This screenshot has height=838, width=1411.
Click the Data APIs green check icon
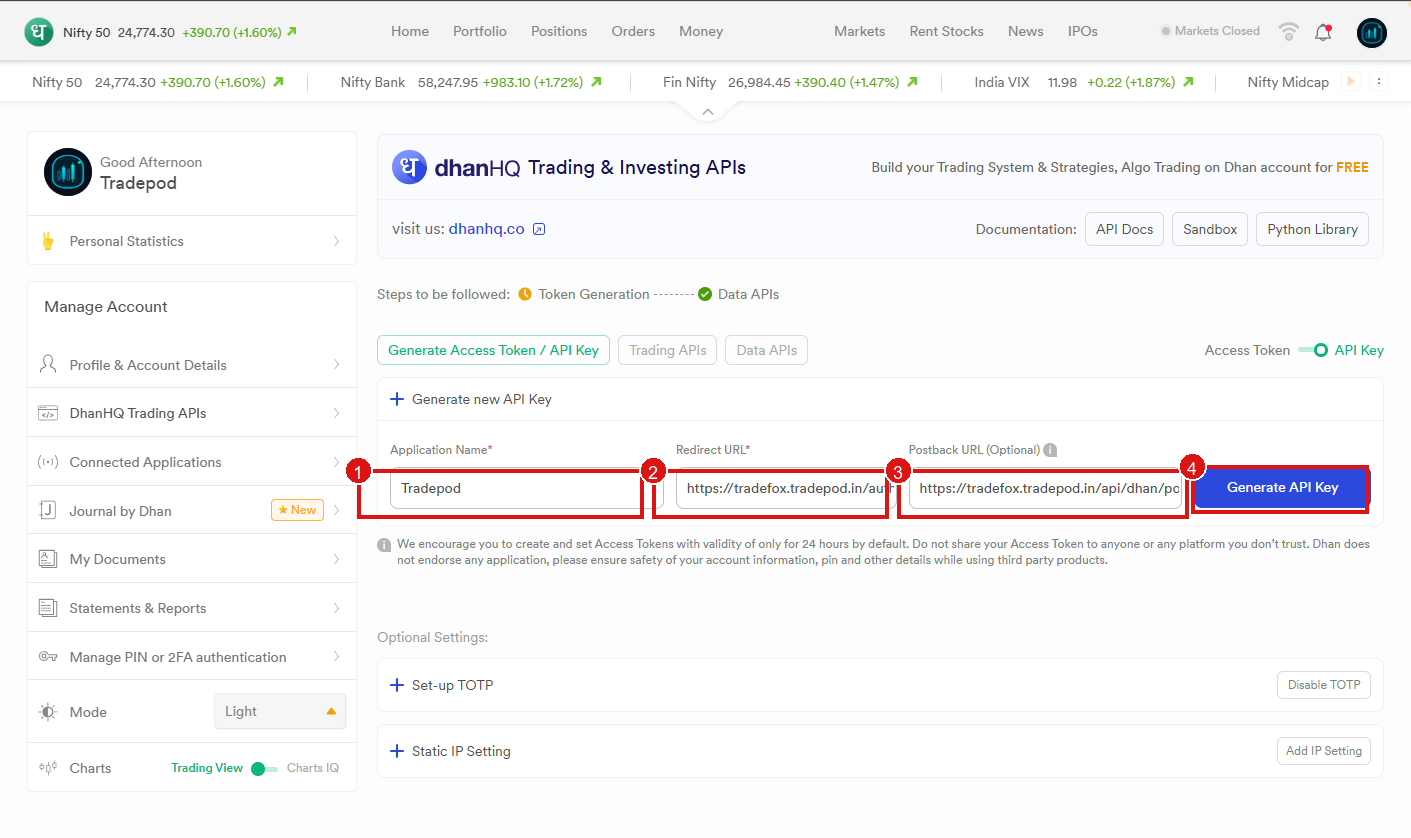click(705, 294)
